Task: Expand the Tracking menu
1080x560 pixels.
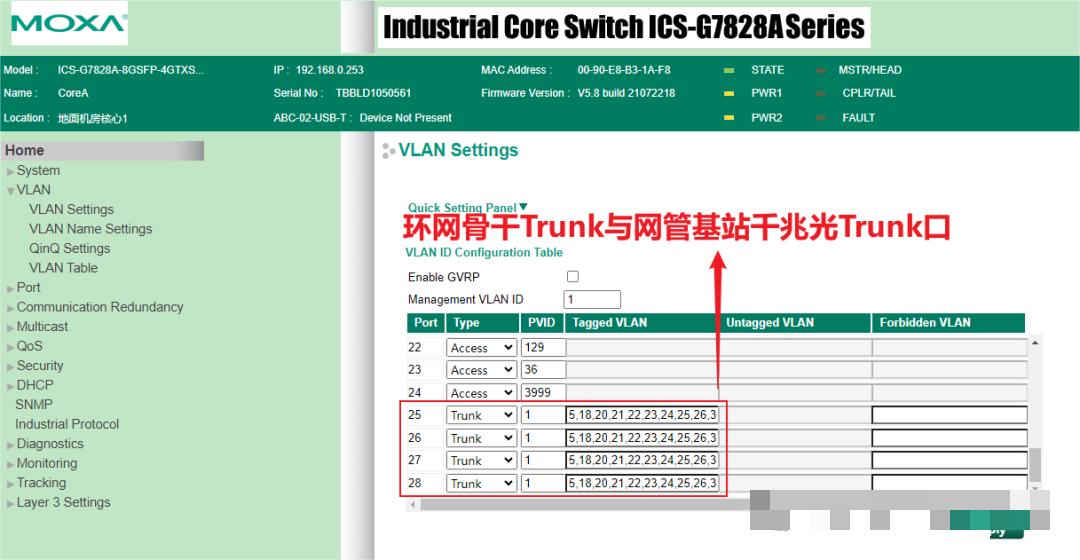Action: coord(10,484)
